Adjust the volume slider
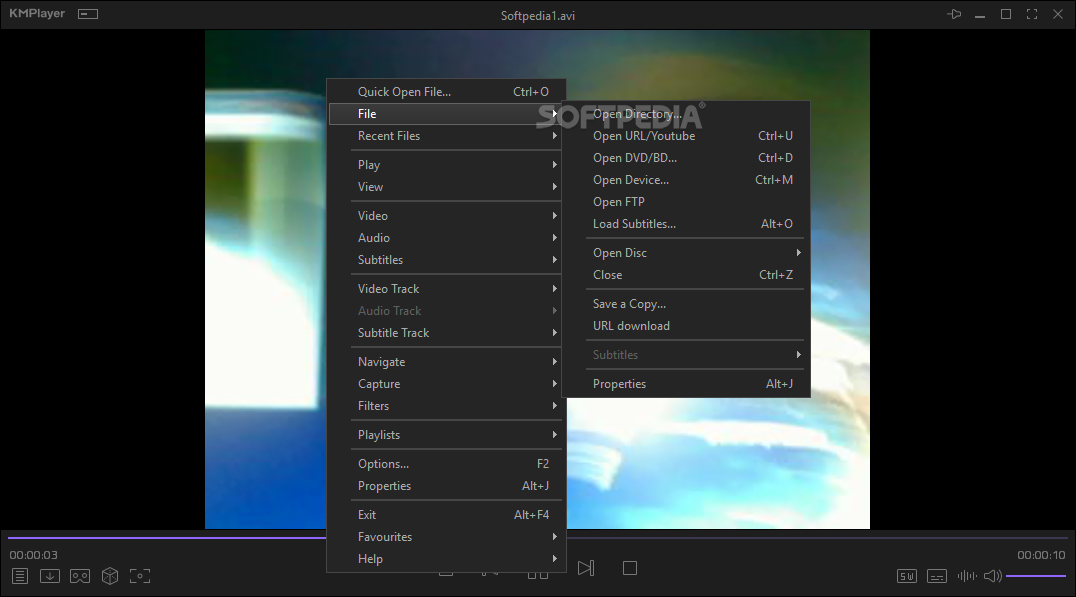The image size is (1076, 597). tap(1036, 576)
